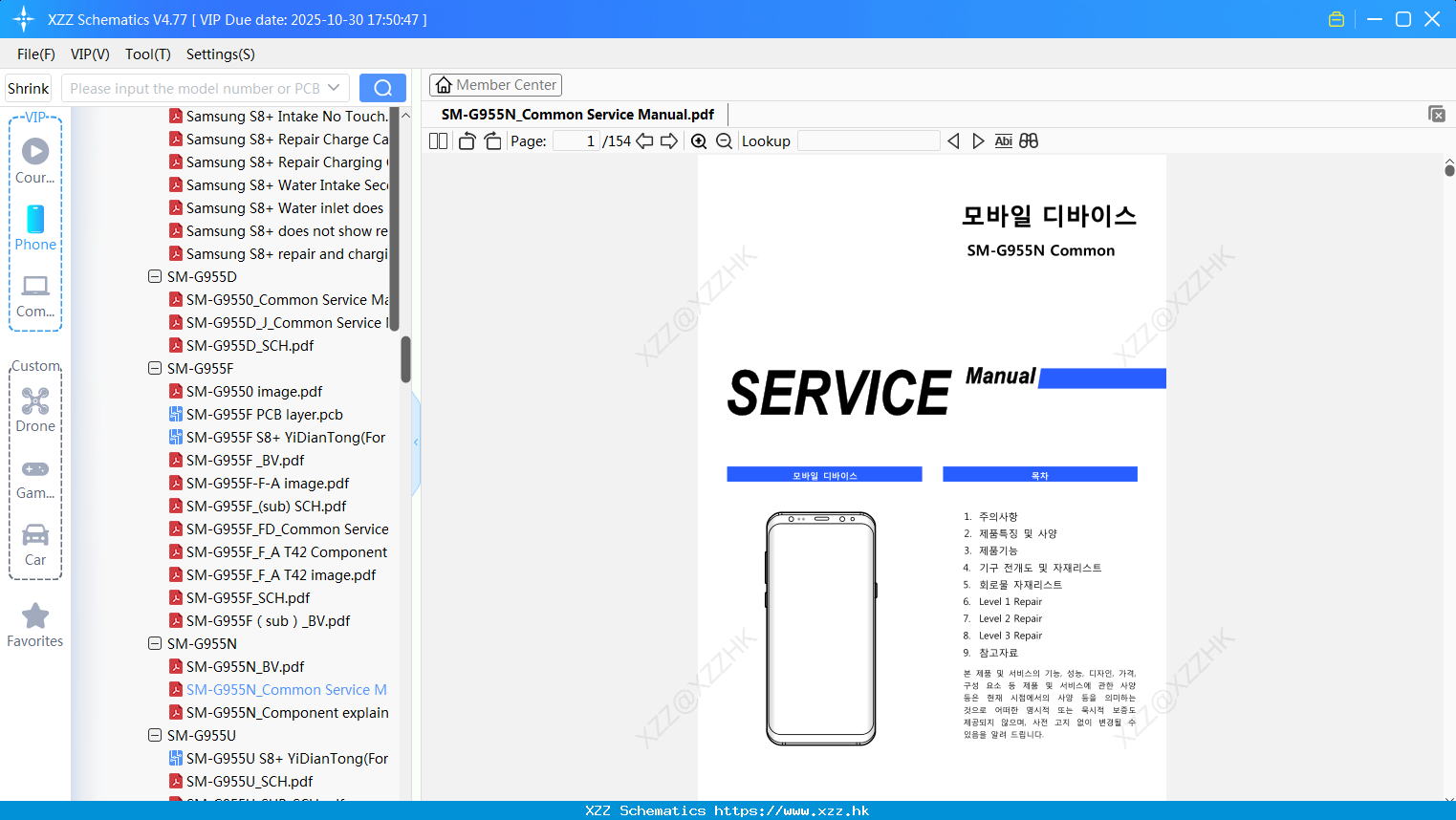This screenshot has height=820, width=1456.
Task: Find previous lookup result
Action: (x=953, y=140)
